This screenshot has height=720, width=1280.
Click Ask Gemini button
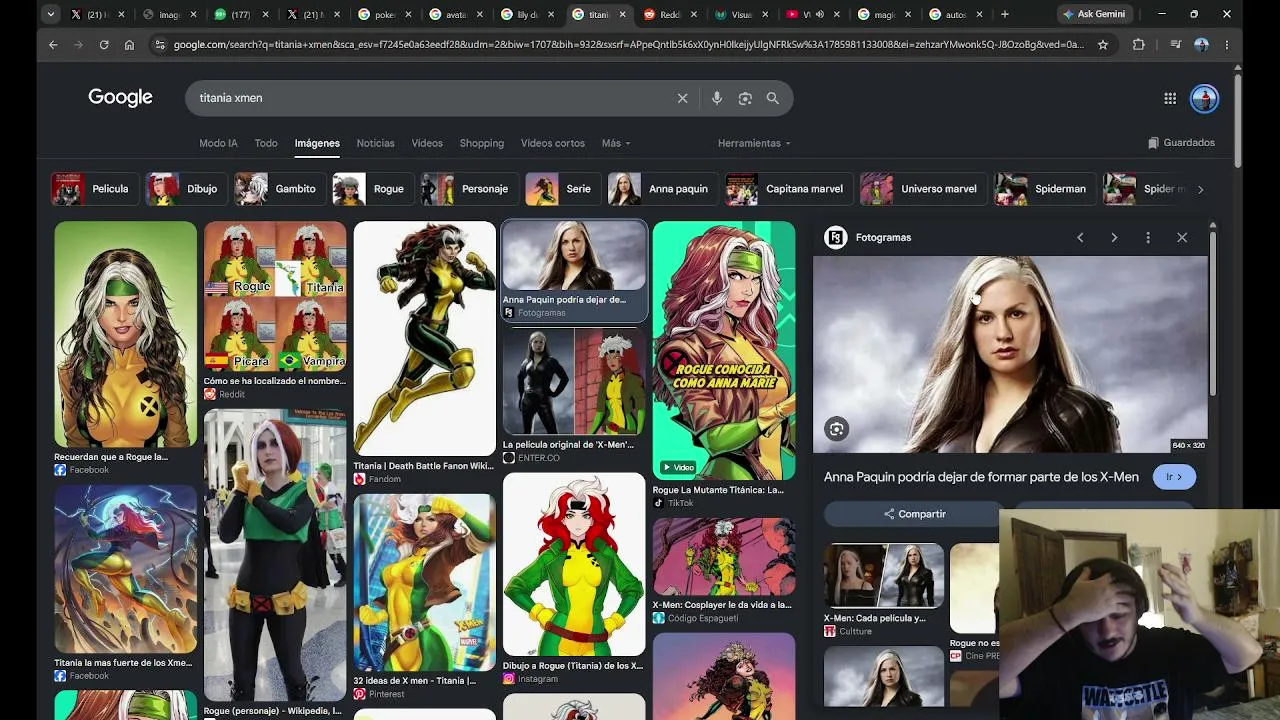pyautogui.click(x=1093, y=14)
